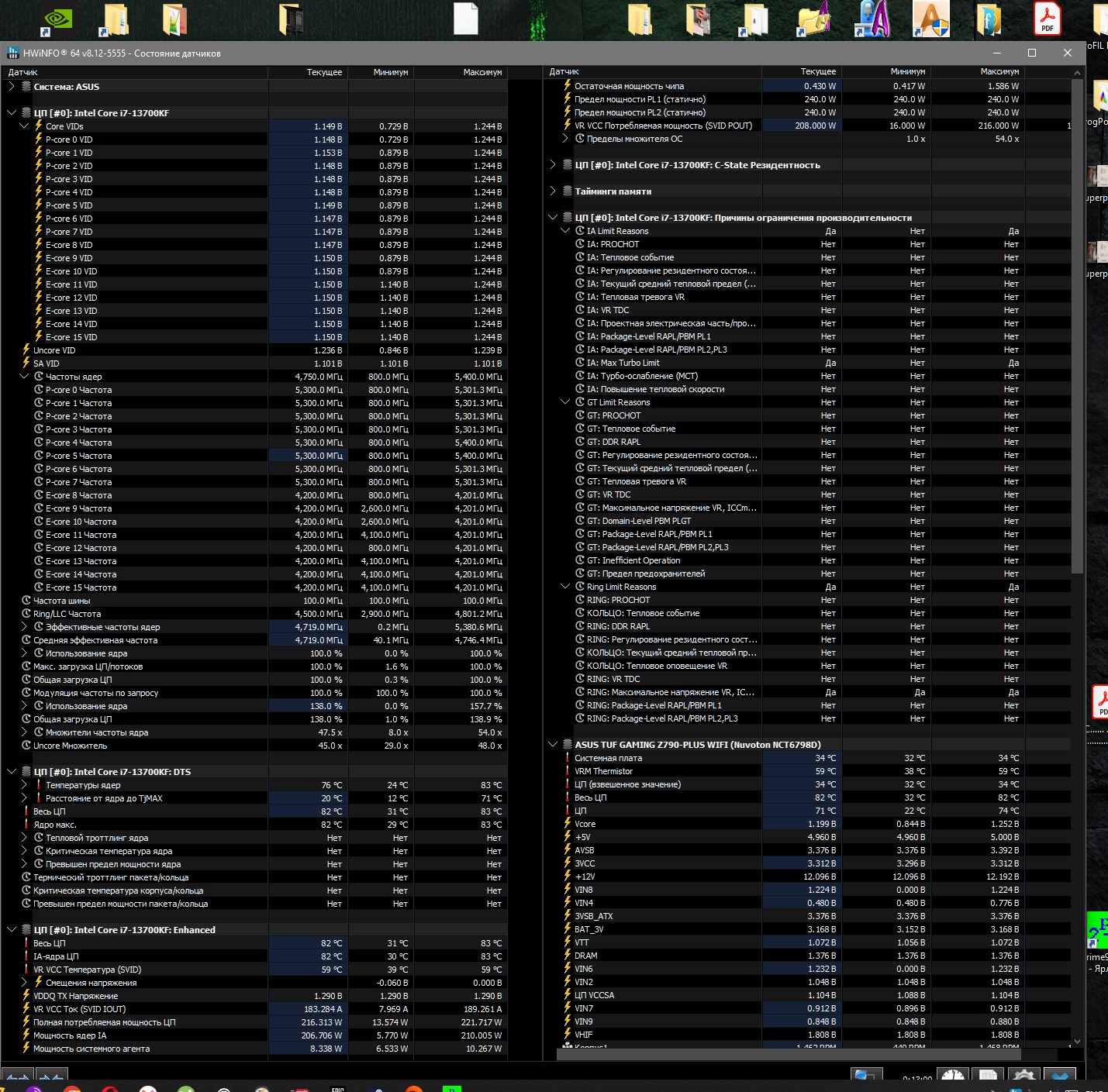Expand Множители частоты ядра

pyautogui.click(x=24, y=732)
